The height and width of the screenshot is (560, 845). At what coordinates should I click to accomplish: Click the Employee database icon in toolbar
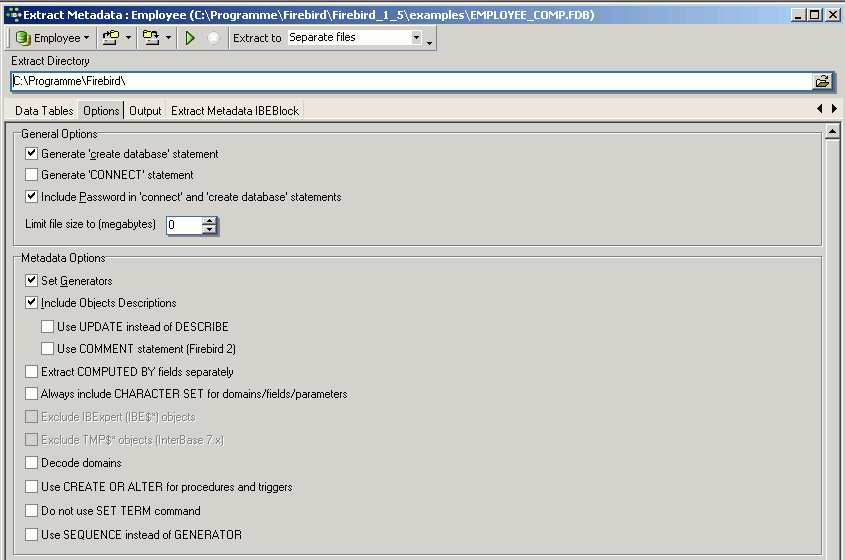pyautogui.click(x=23, y=38)
